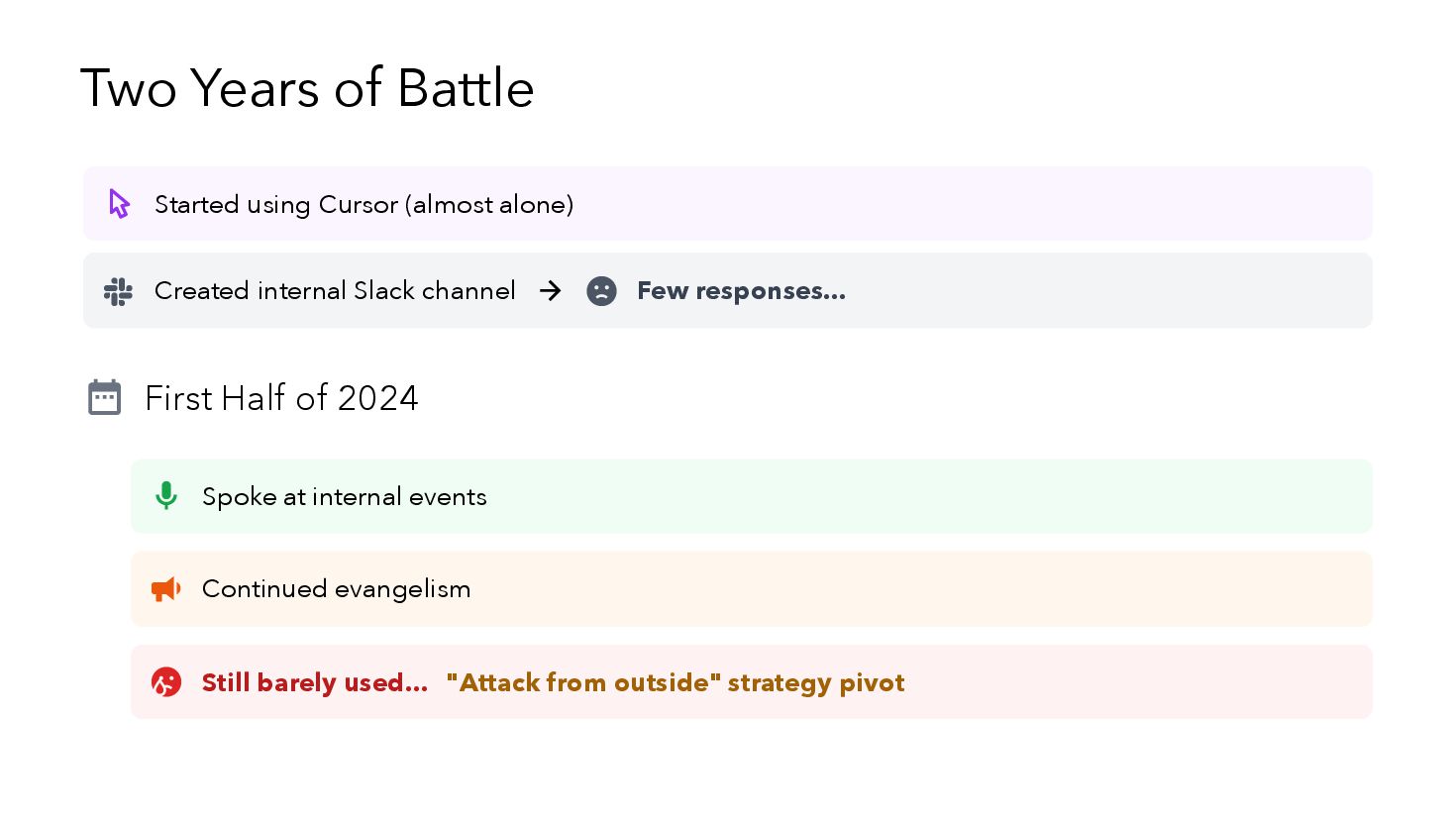Click the red crying face icon
The image size is (1456, 820).
coord(166,682)
